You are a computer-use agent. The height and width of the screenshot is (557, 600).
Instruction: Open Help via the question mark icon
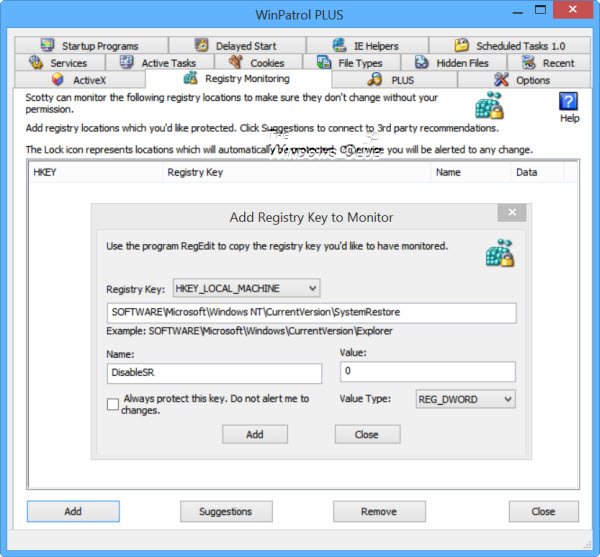pyautogui.click(x=569, y=101)
